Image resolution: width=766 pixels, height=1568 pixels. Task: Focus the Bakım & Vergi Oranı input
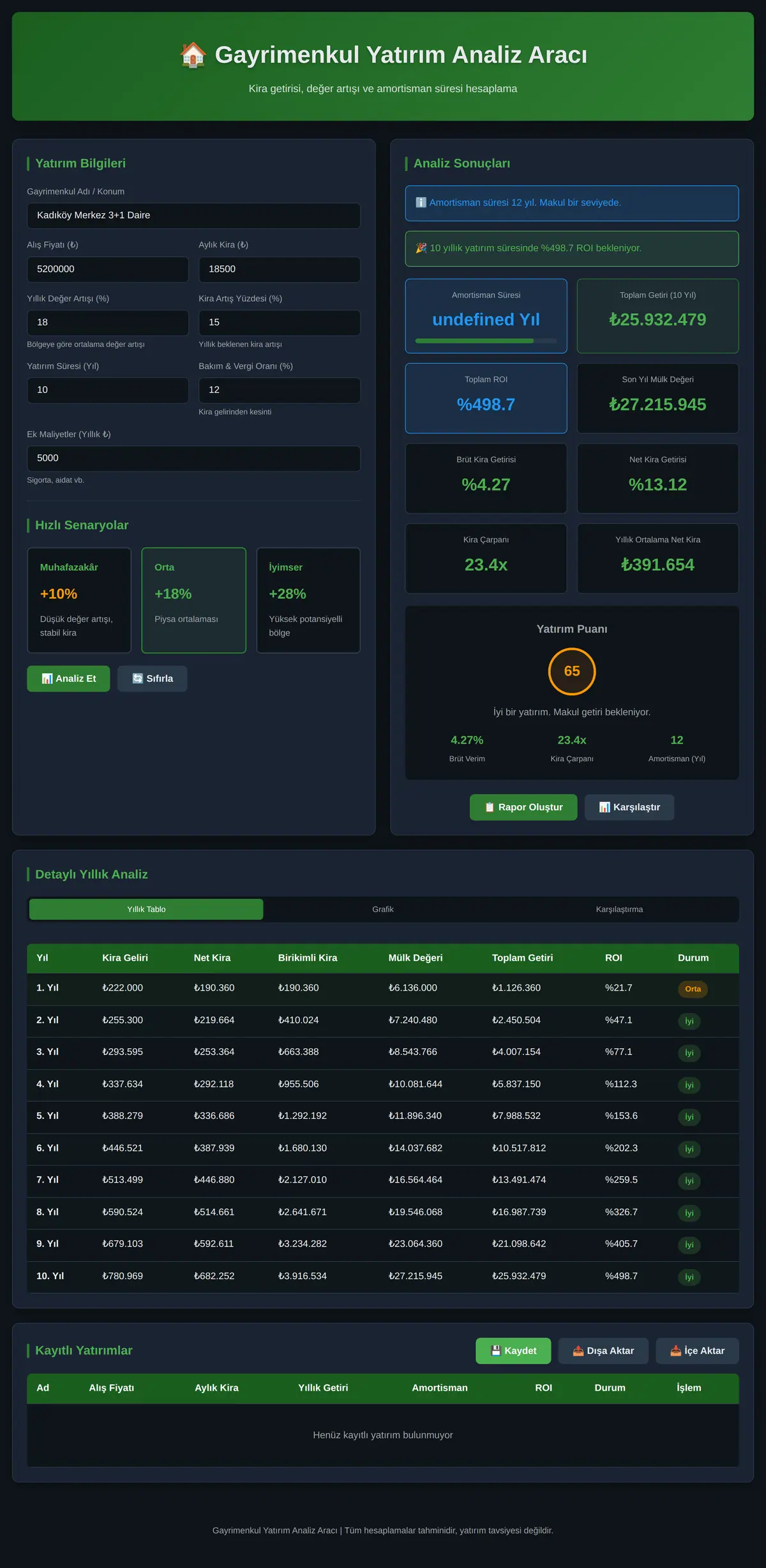point(280,390)
